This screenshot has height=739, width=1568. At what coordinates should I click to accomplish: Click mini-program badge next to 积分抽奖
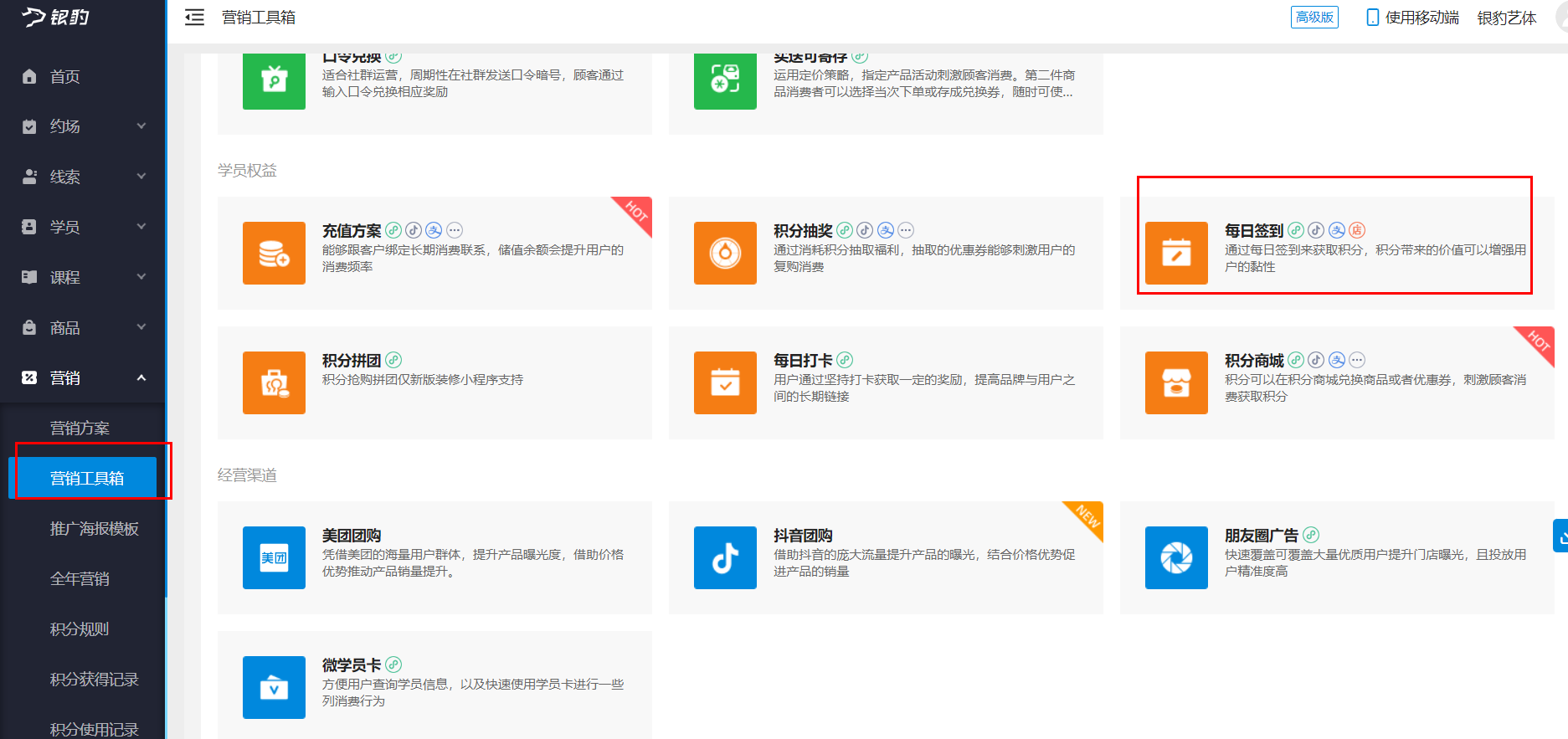[845, 230]
